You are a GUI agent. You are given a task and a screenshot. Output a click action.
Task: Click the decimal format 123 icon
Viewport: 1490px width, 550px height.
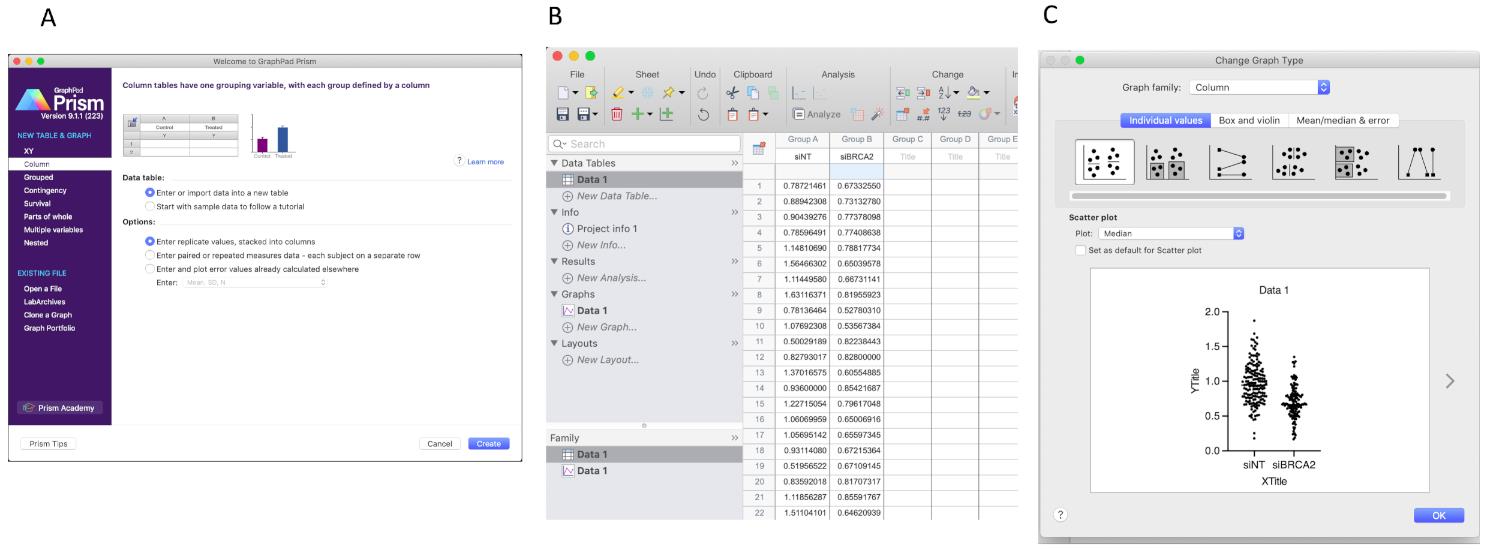tap(943, 114)
